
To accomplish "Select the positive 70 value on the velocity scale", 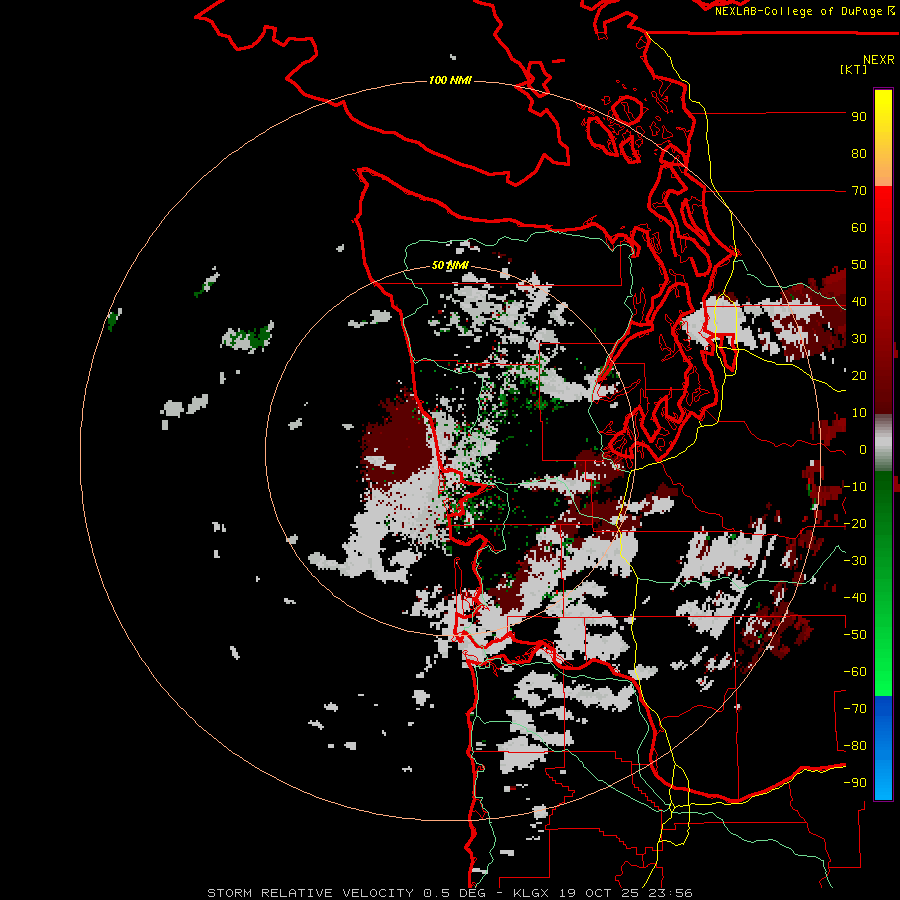I will pos(859,191).
